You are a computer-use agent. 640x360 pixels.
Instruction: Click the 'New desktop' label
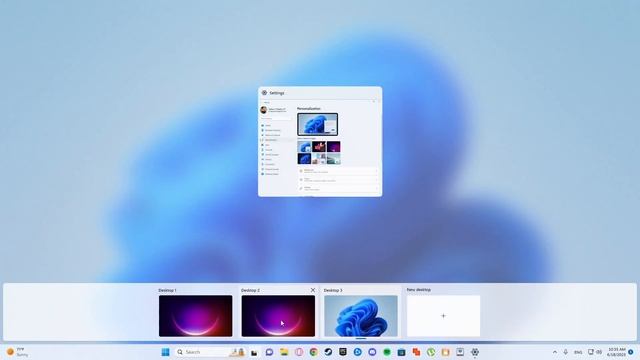point(418,289)
